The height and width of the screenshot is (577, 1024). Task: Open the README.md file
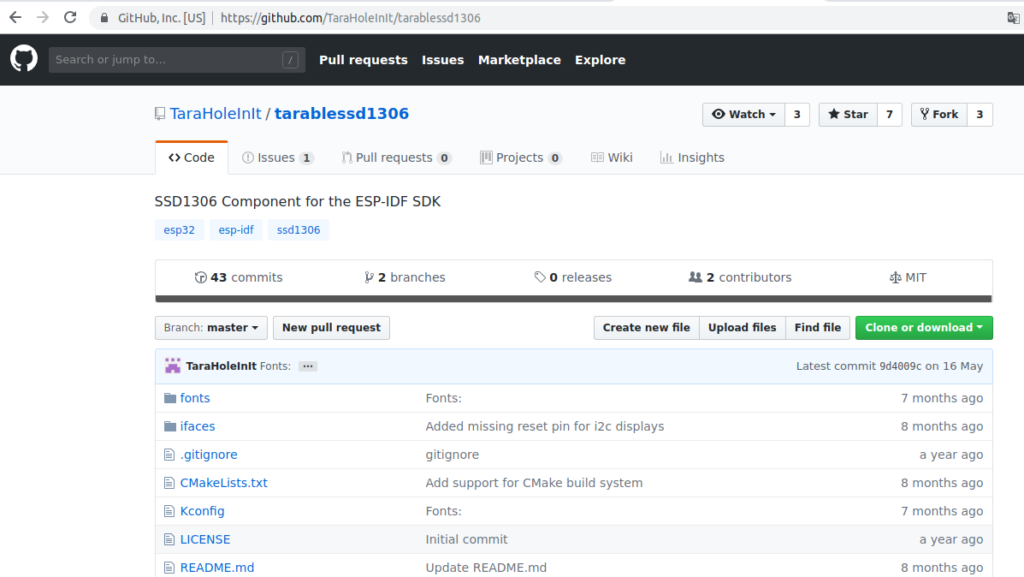(217, 568)
